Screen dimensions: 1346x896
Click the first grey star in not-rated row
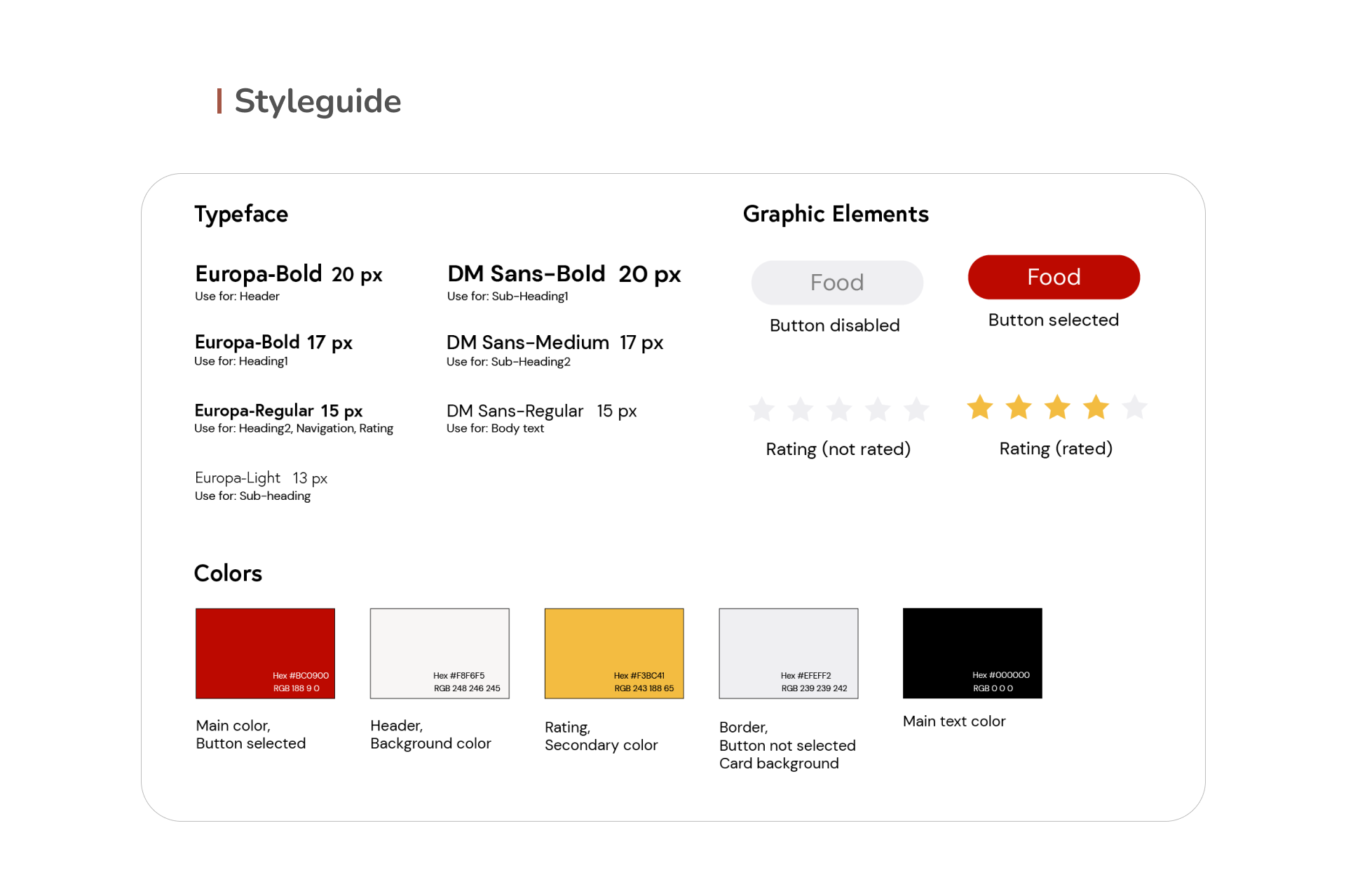pyautogui.click(x=761, y=409)
